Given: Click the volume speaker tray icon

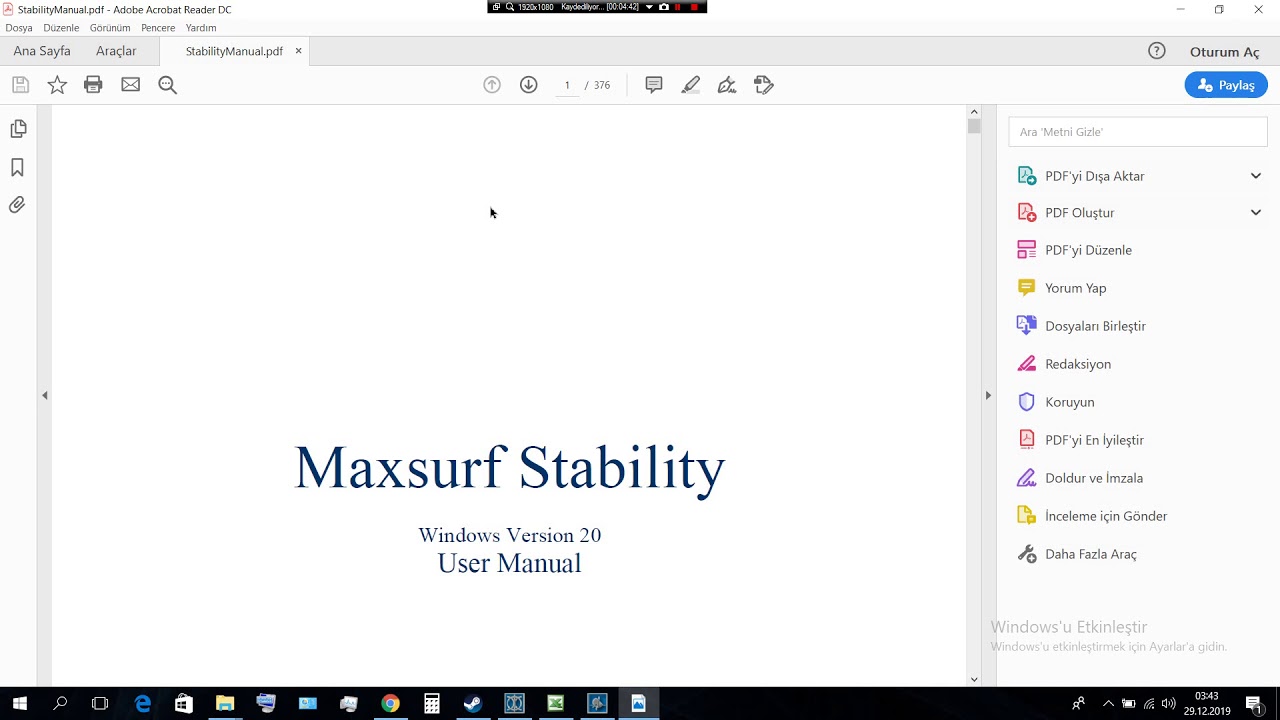Looking at the screenshot, I should point(1169,704).
